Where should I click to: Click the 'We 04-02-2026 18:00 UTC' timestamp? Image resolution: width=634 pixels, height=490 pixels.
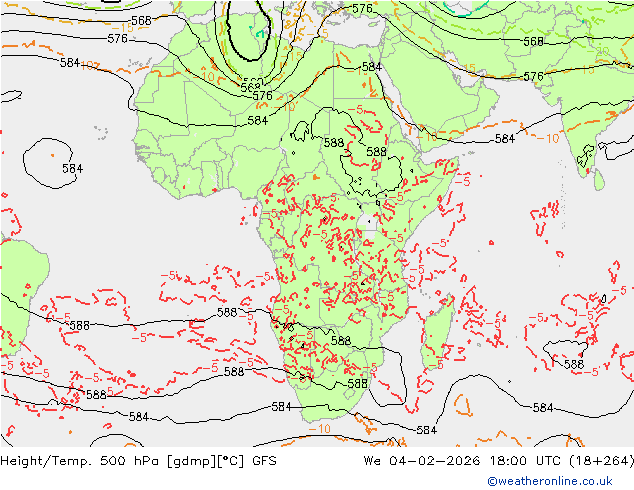tap(462, 460)
